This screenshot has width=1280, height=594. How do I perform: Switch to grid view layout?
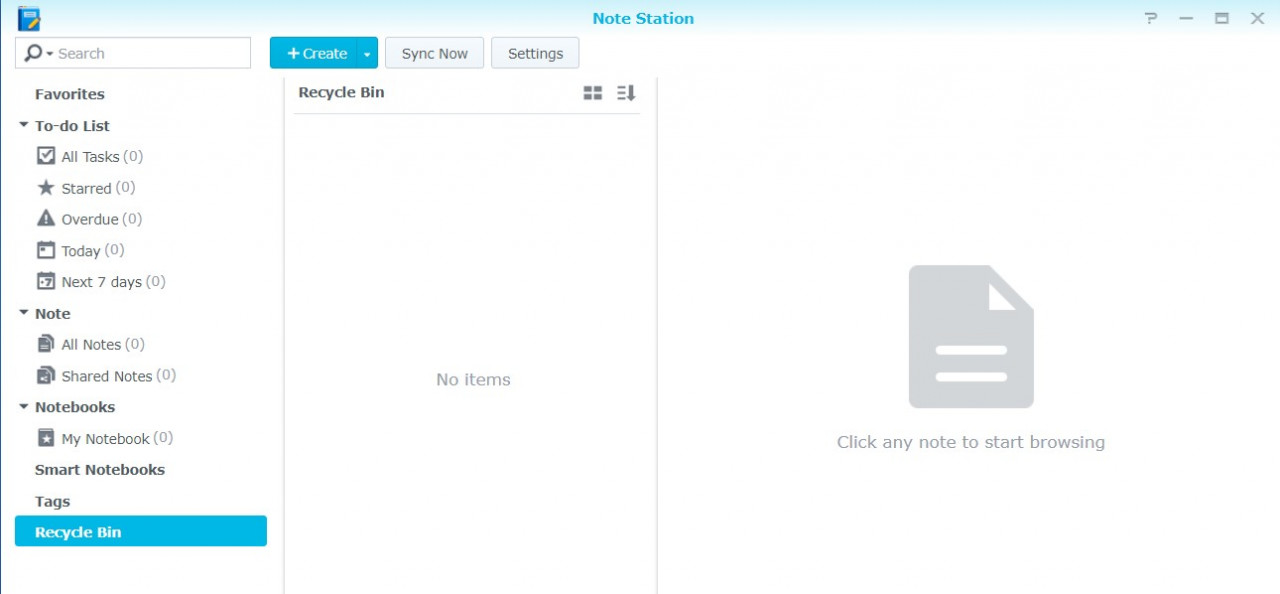[592, 92]
